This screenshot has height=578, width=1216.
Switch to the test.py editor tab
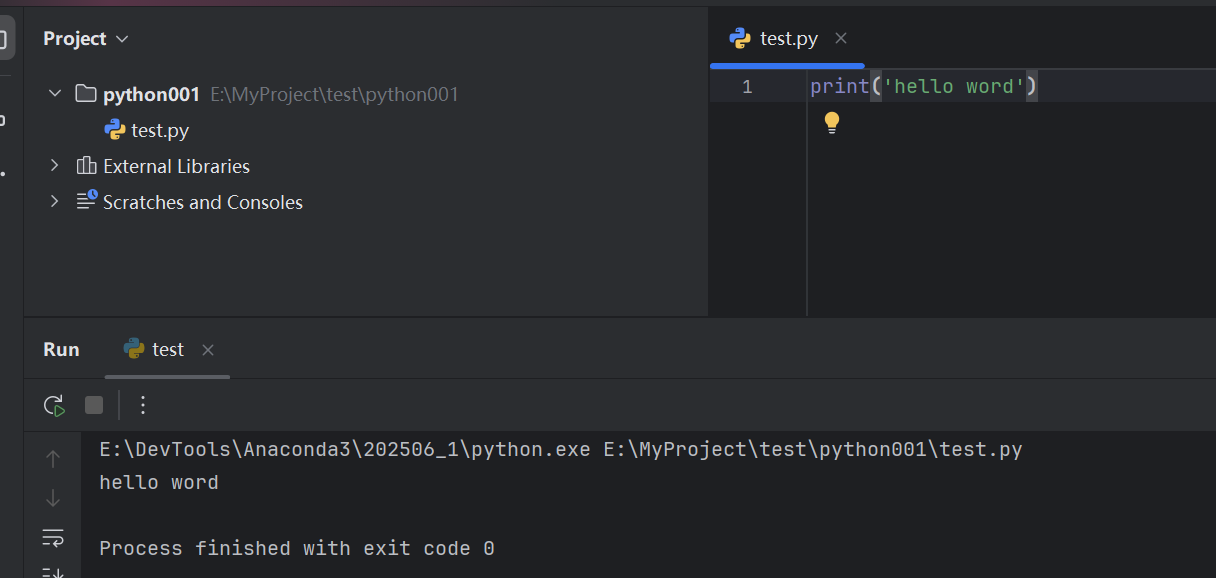pos(789,39)
